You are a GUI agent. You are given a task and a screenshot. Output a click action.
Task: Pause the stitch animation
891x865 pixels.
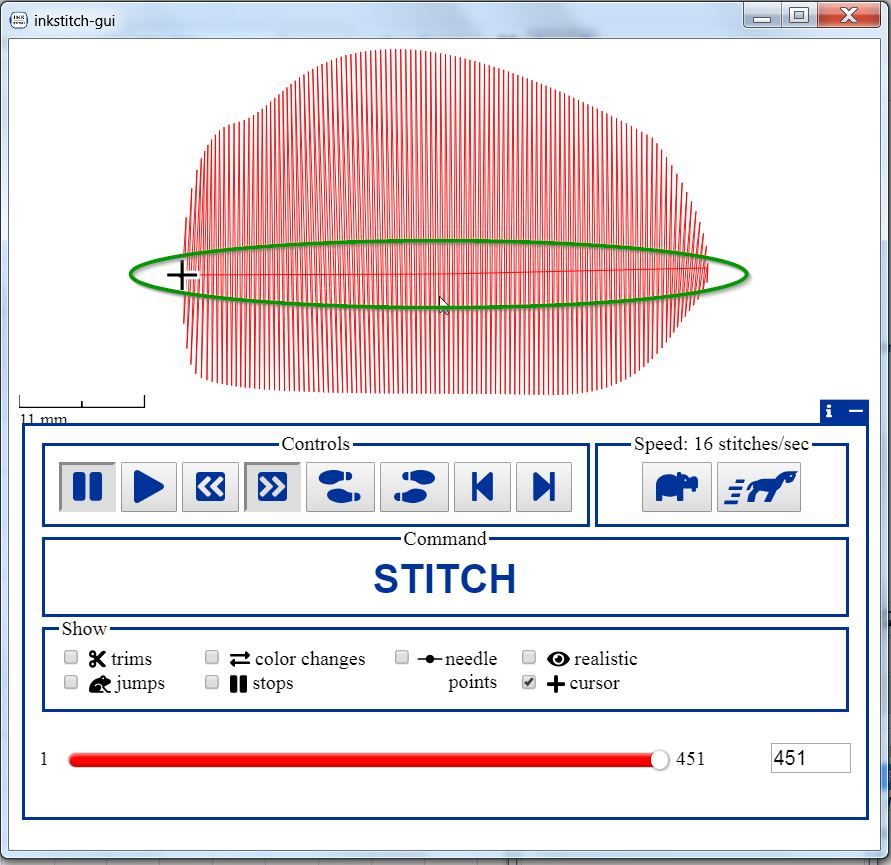pyautogui.click(x=88, y=487)
